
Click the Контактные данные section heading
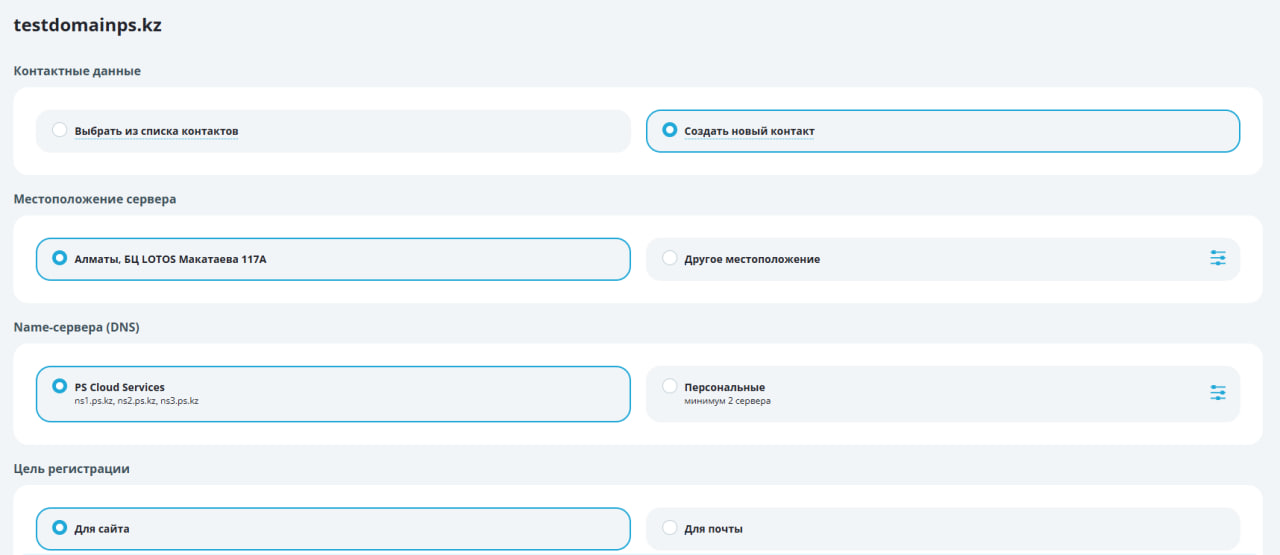[x=77, y=71]
